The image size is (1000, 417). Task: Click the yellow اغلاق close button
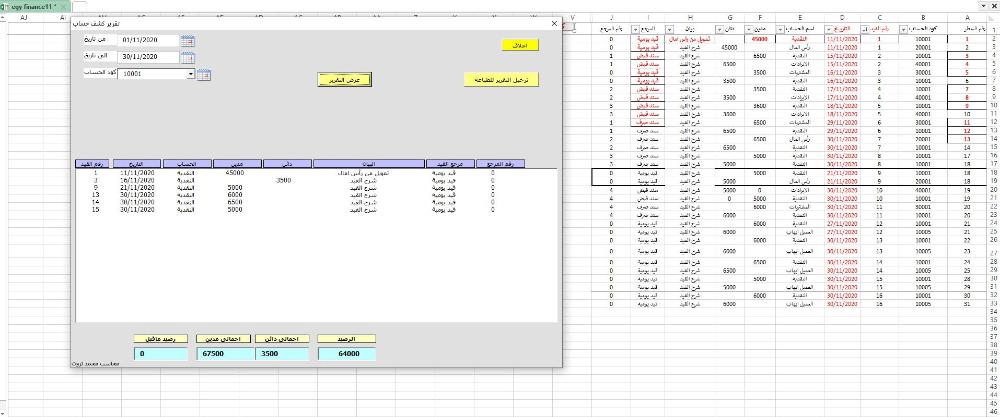tap(520, 45)
